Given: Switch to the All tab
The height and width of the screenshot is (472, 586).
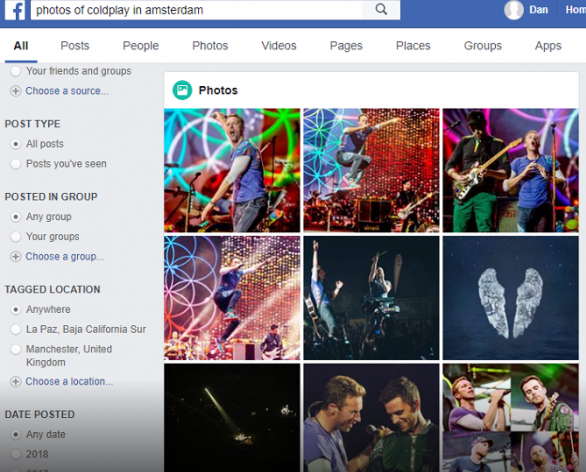Looking at the screenshot, I should 21,46.
